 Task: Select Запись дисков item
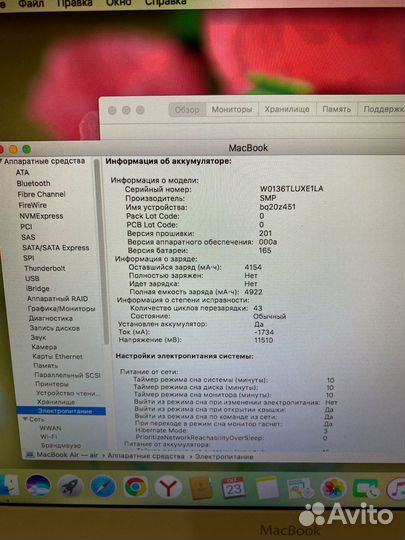[54, 328]
